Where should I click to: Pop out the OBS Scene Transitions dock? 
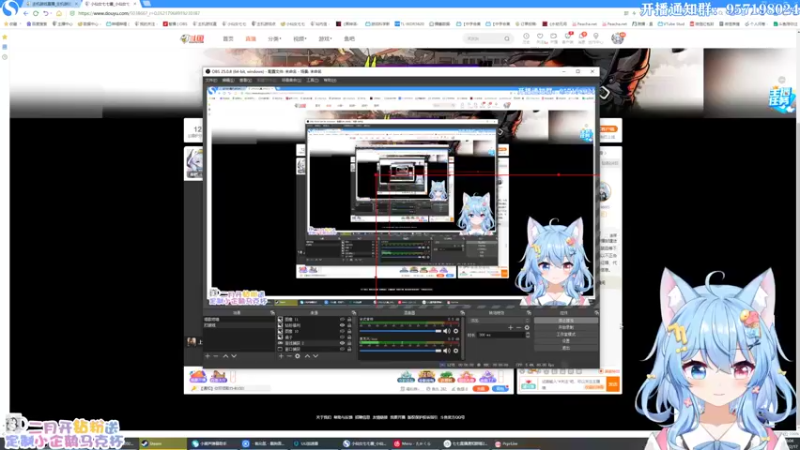tap(530, 312)
